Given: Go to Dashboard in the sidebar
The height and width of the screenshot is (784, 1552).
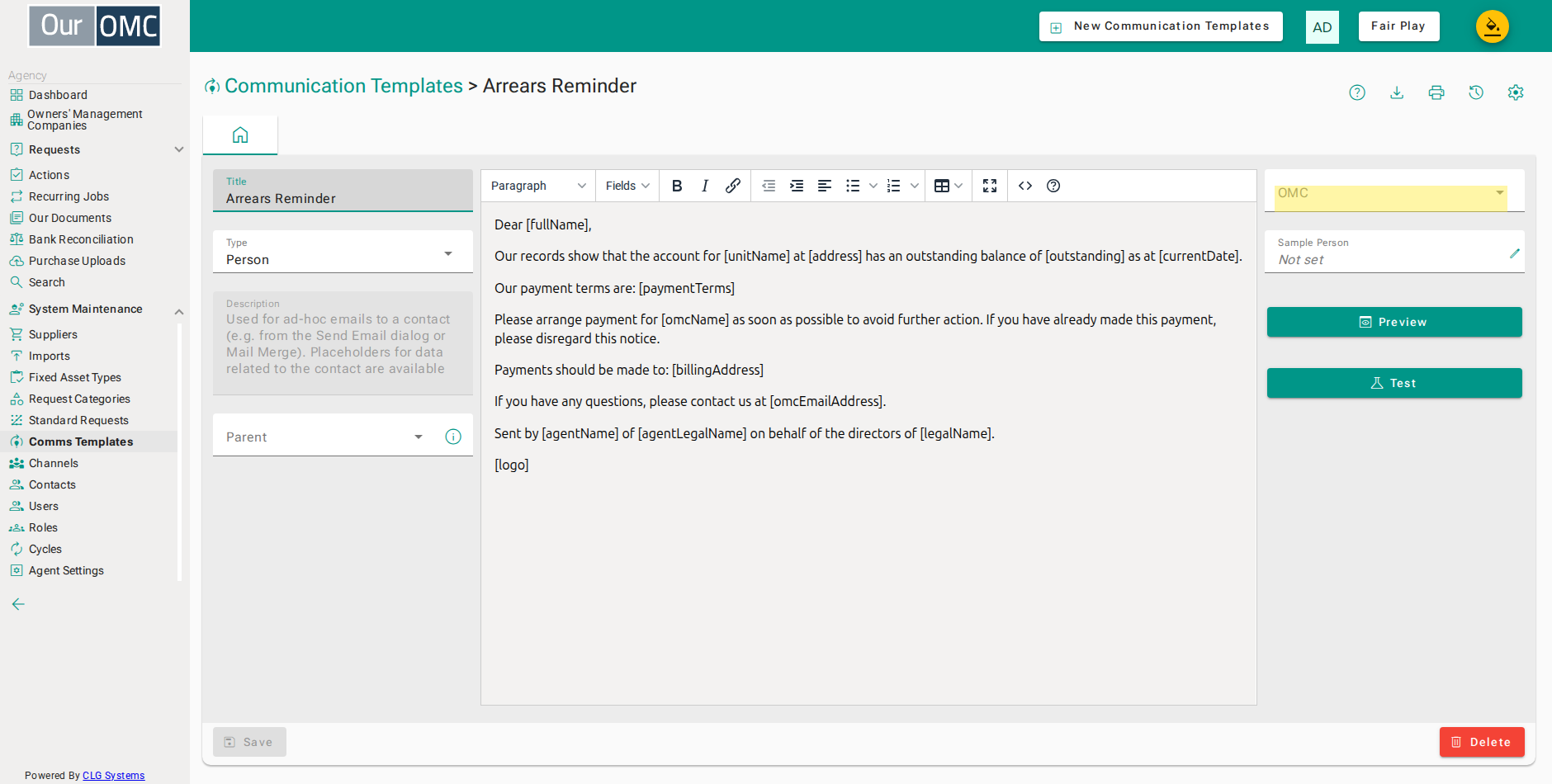Looking at the screenshot, I should click(58, 95).
